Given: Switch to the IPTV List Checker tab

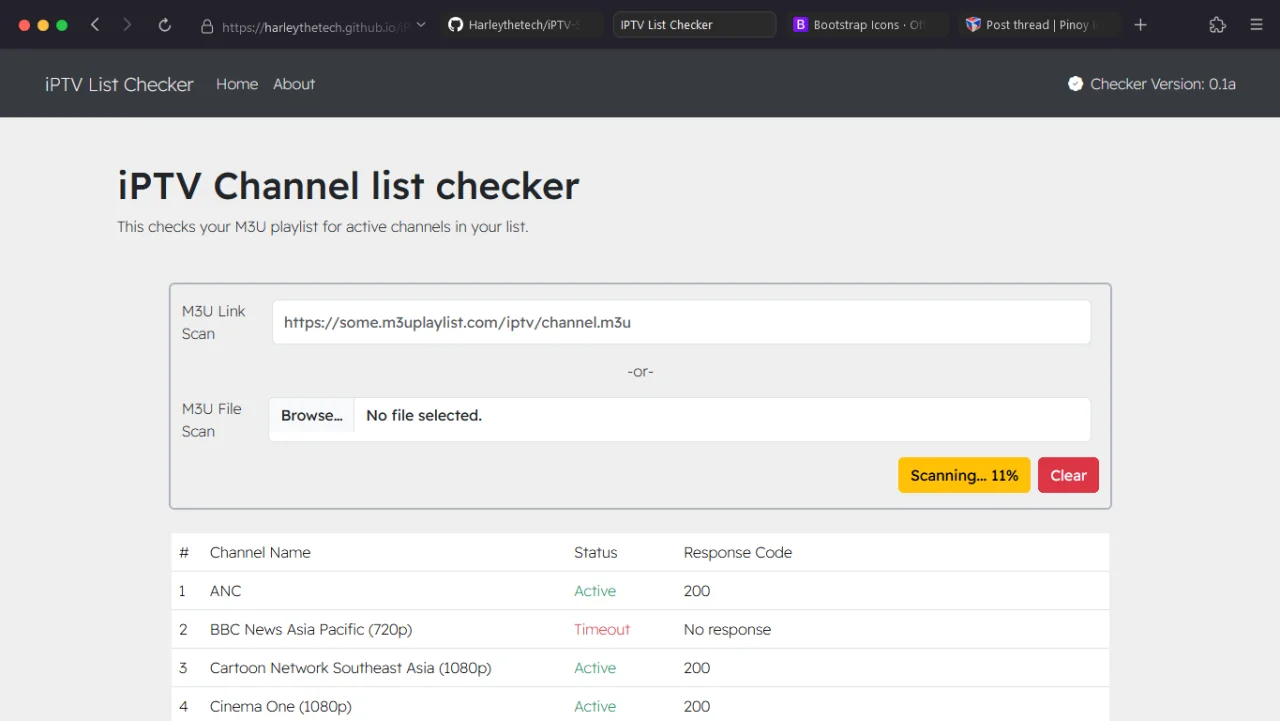Looking at the screenshot, I should point(694,25).
